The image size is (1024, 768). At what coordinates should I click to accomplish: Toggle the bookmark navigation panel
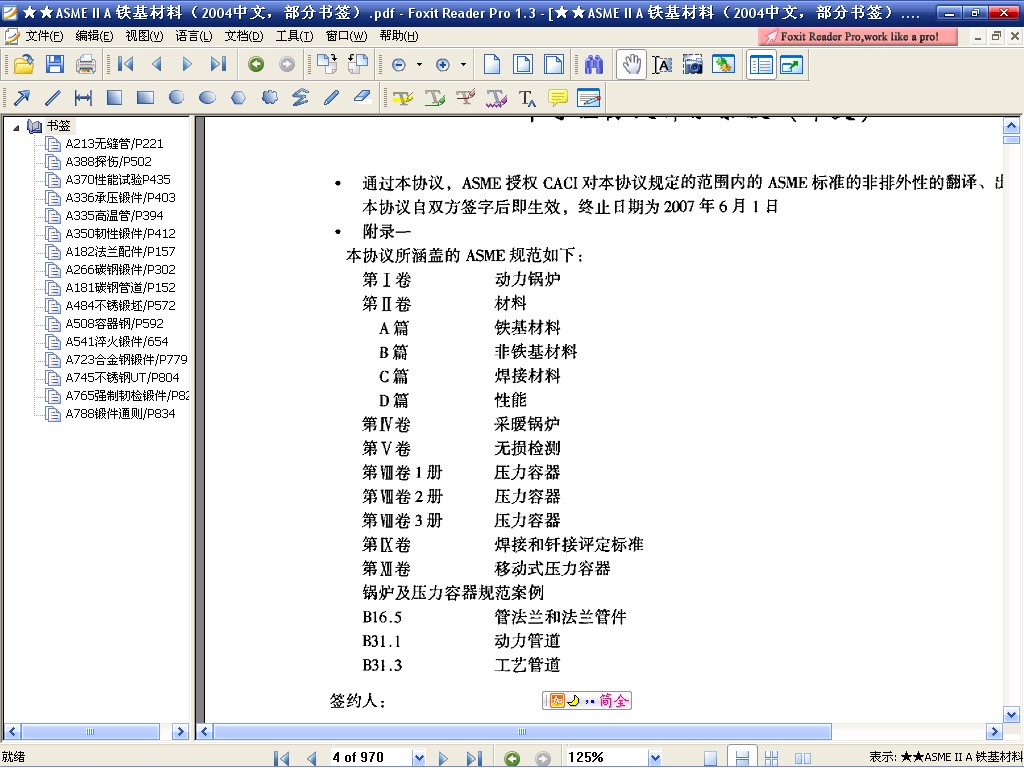point(761,65)
